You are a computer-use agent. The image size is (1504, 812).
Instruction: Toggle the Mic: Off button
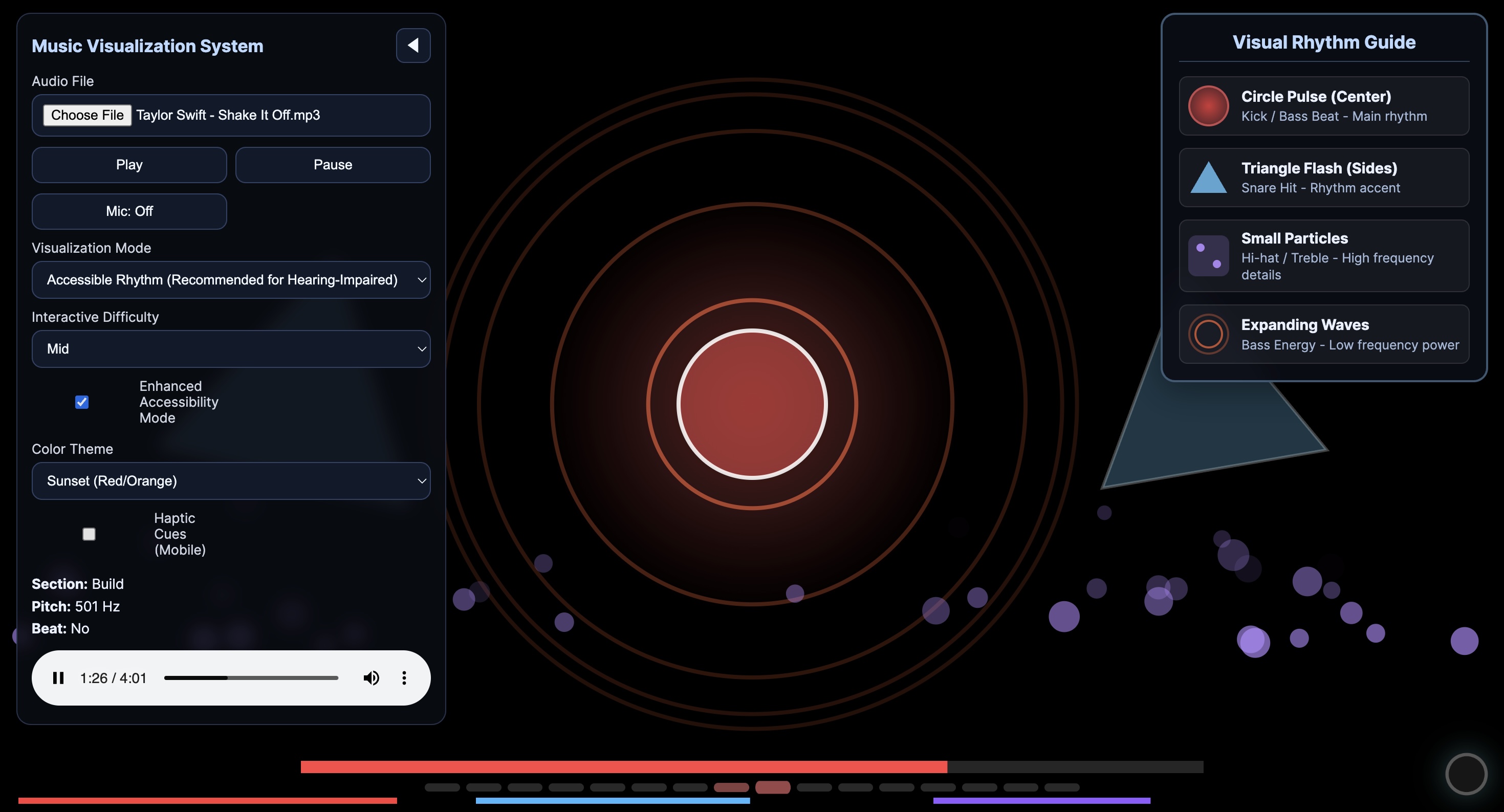[x=129, y=211]
